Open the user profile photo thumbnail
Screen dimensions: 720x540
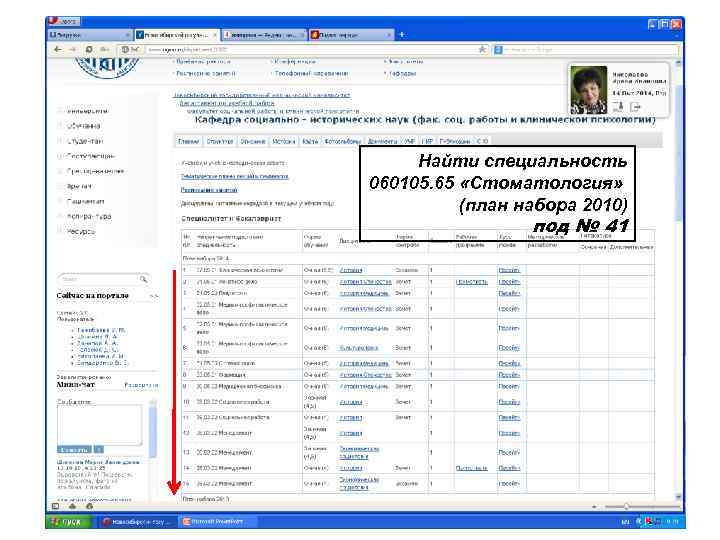click(x=588, y=90)
